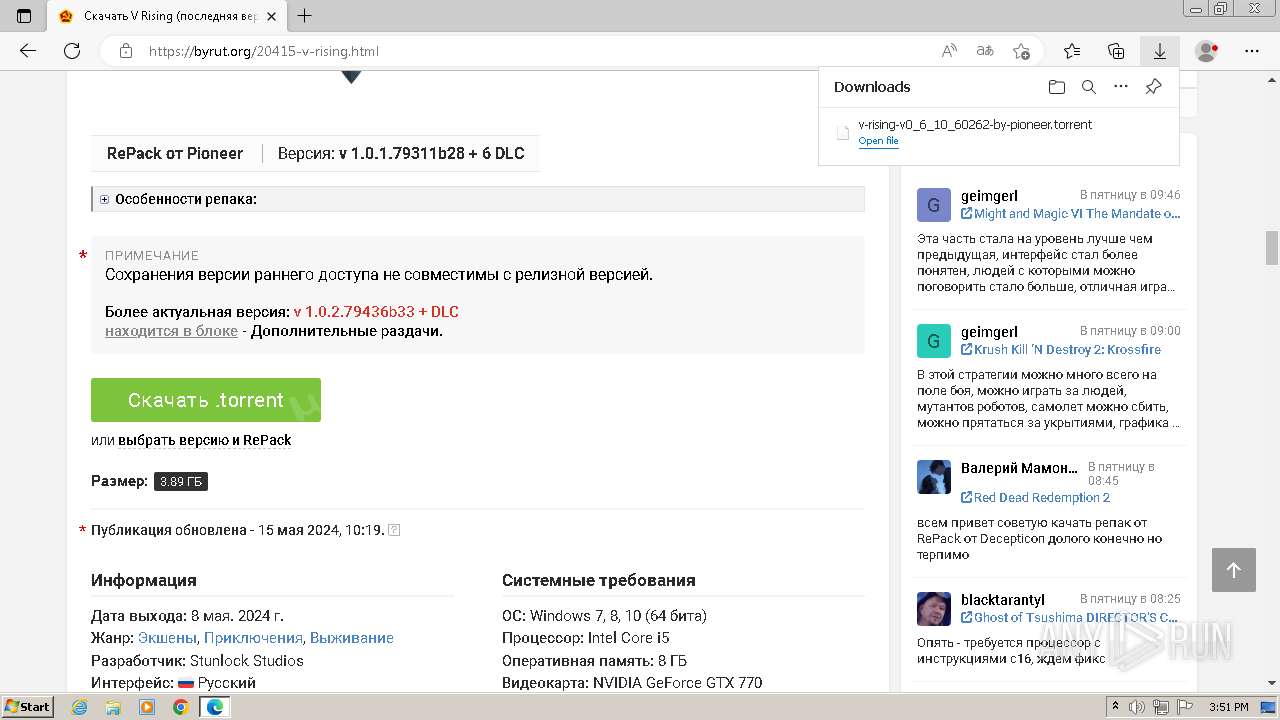Refresh the byrut.org page
Image resolution: width=1280 pixels, height=720 pixels.
[72, 51]
